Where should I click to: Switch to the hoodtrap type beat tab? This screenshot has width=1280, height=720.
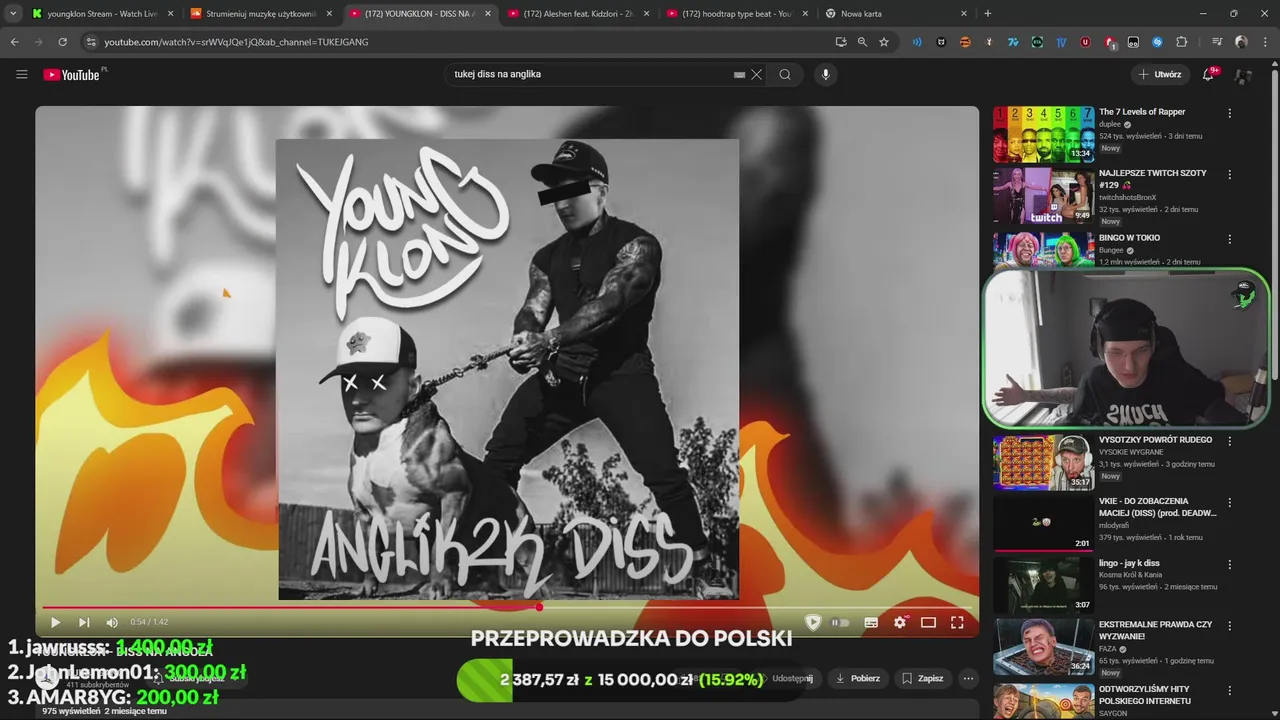click(737, 14)
